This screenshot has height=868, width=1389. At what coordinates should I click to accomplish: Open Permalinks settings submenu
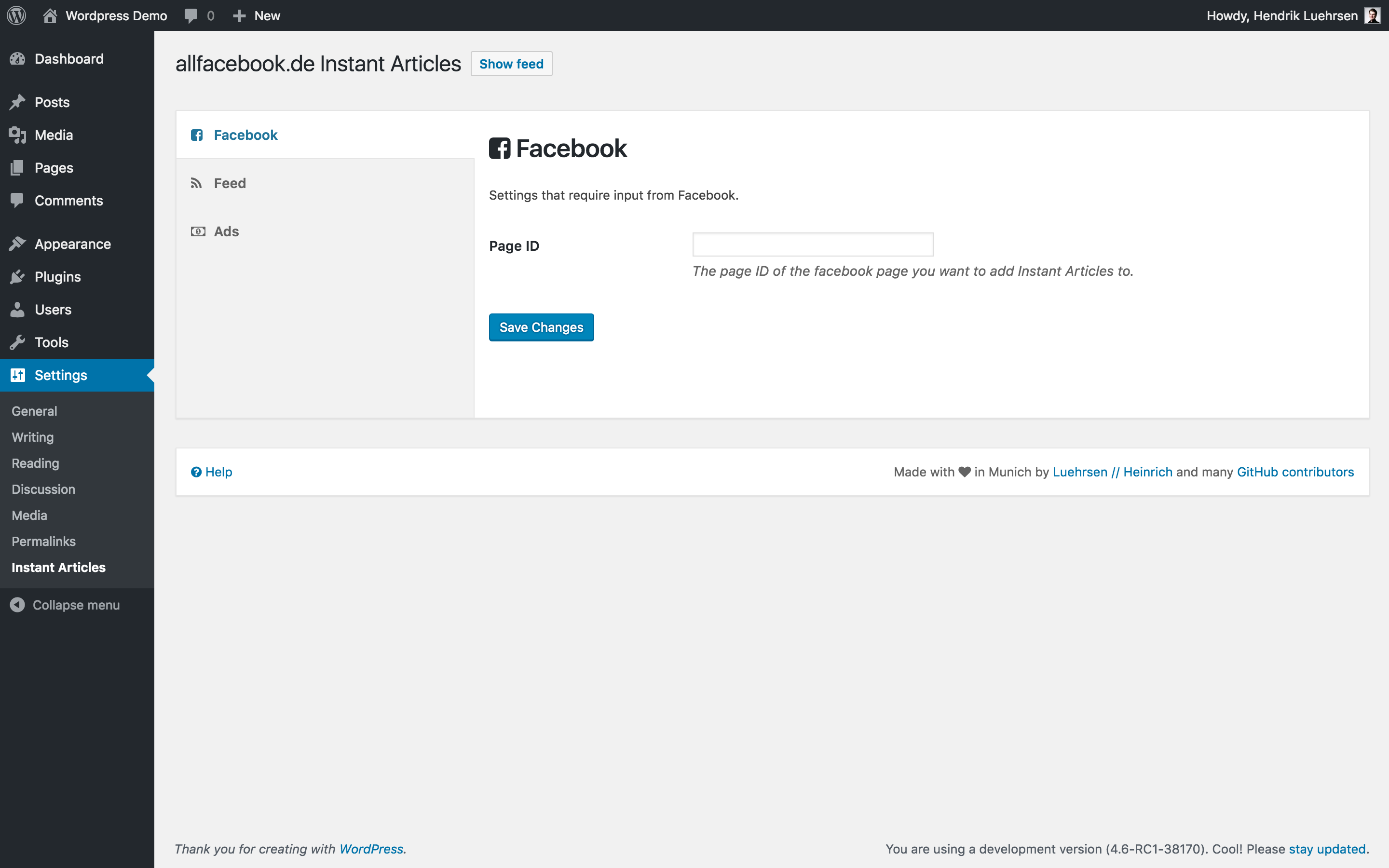43,542
